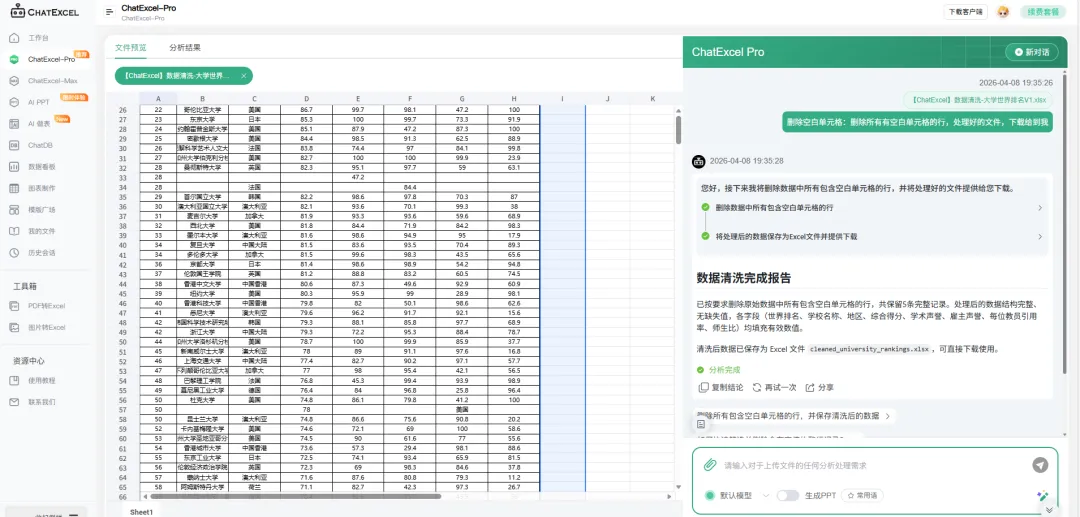Click cell 东京大学
This screenshot has width=1080, height=517.
point(202,119)
